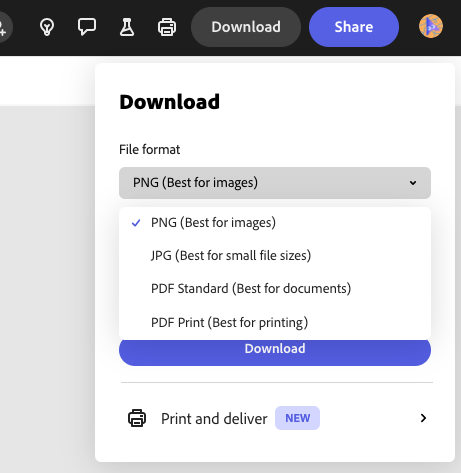This screenshot has height=473, width=461.
Task: Open the comments speech bubble icon
Action: point(87,27)
